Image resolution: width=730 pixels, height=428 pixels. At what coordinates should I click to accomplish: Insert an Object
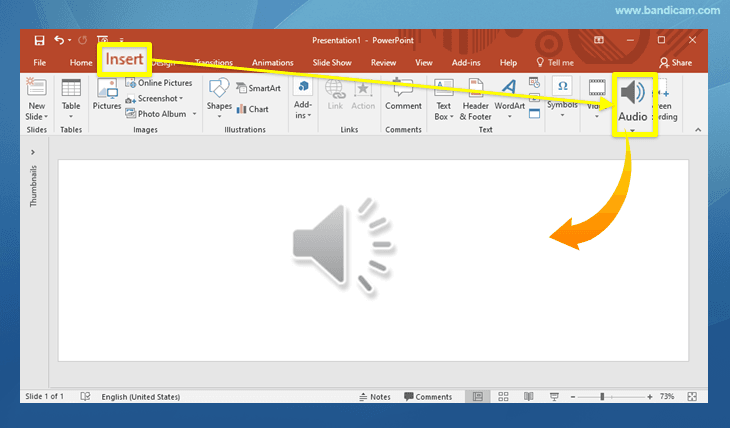(534, 114)
